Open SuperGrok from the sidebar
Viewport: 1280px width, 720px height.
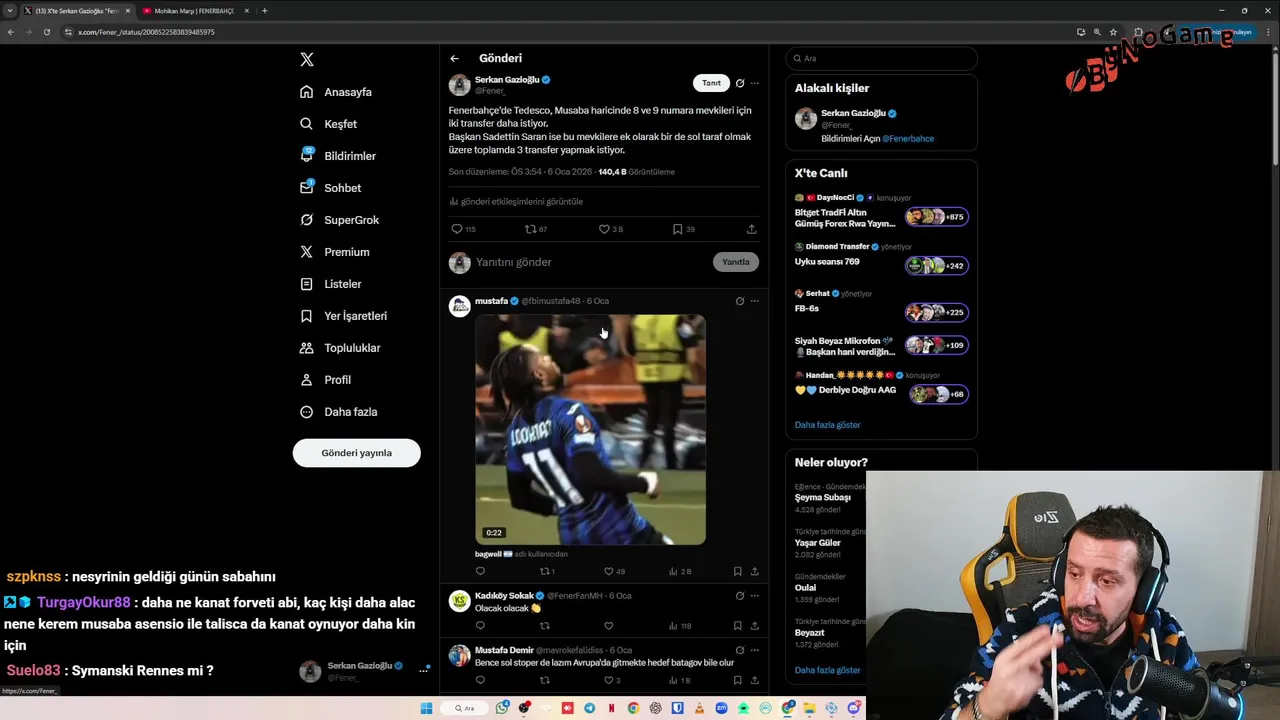click(x=339, y=220)
